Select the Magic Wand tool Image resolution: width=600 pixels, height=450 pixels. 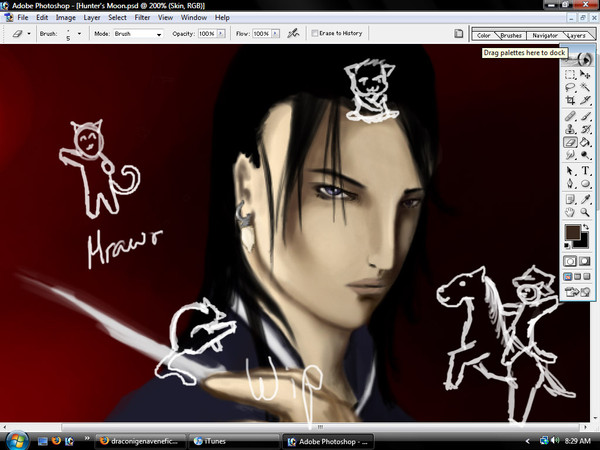point(585,88)
